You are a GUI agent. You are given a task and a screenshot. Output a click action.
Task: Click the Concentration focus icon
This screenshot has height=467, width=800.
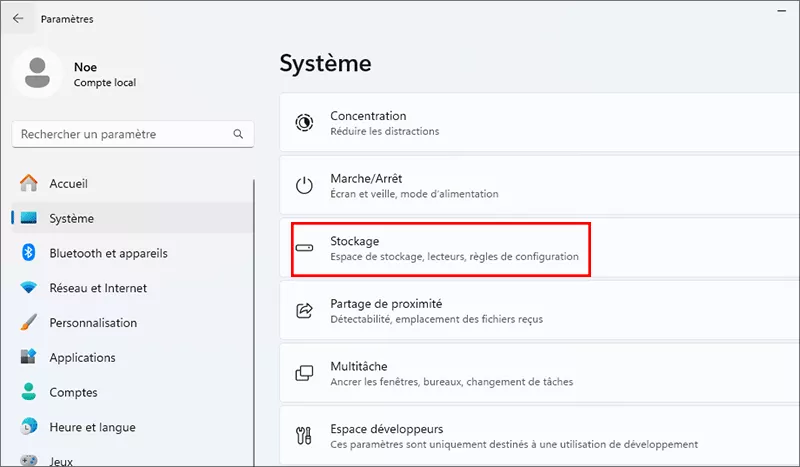point(304,123)
